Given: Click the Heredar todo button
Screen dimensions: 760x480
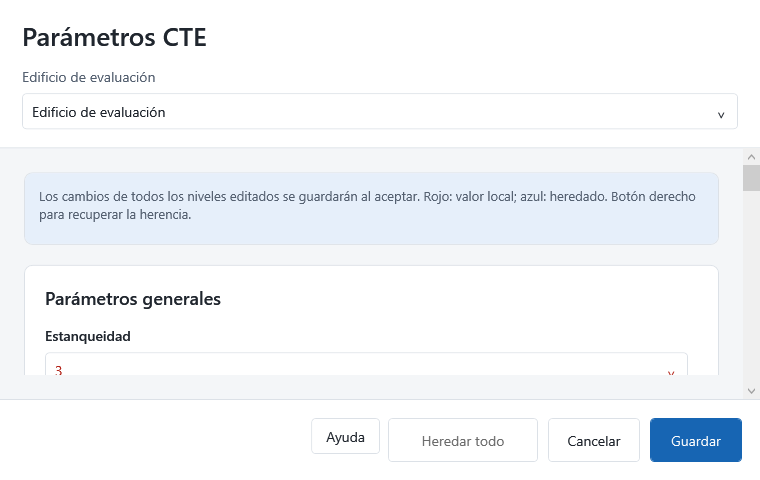Looking at the screenshot, I should pos(462,440).
